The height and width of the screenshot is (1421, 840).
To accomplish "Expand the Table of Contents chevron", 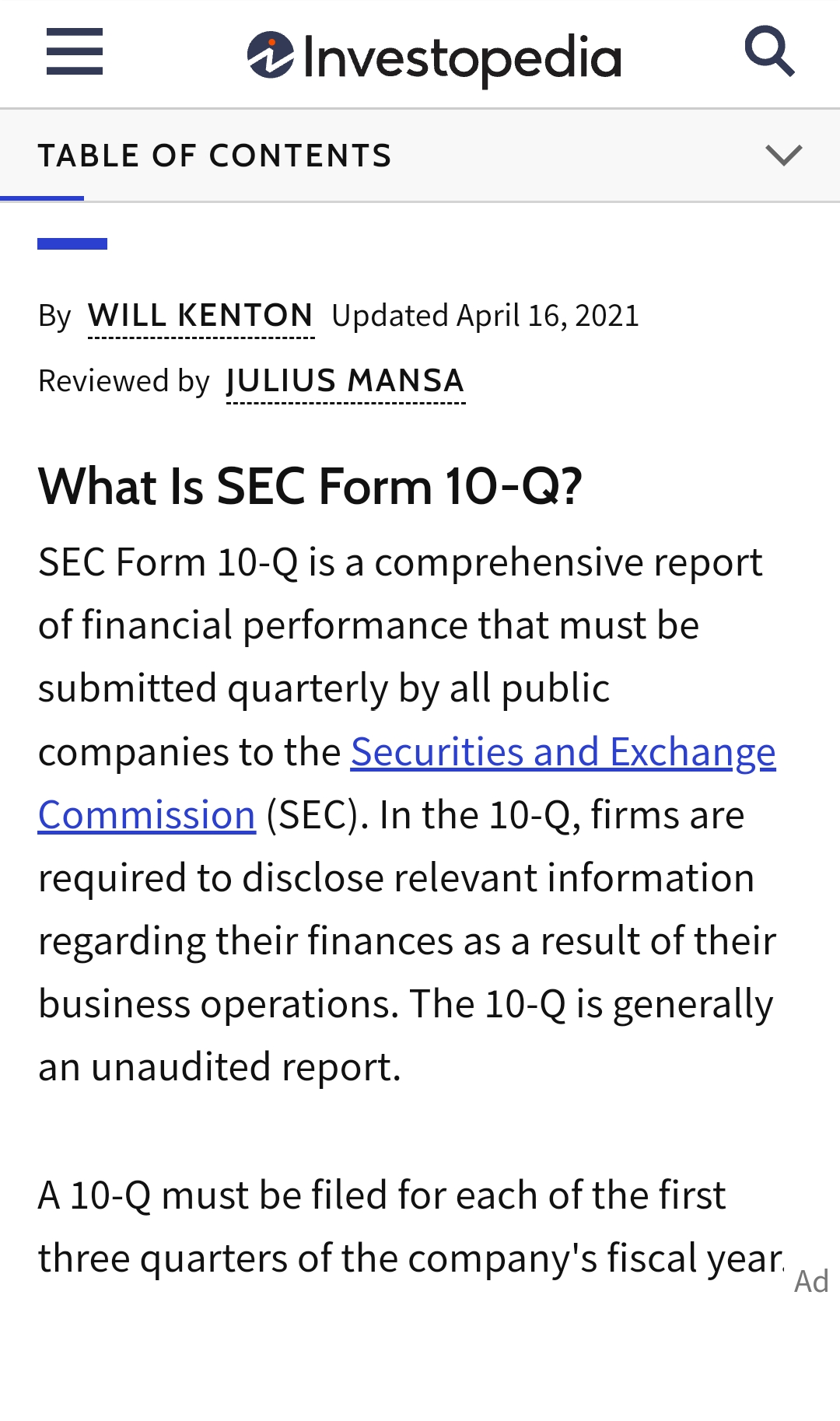I will click(x=783, y=155).
